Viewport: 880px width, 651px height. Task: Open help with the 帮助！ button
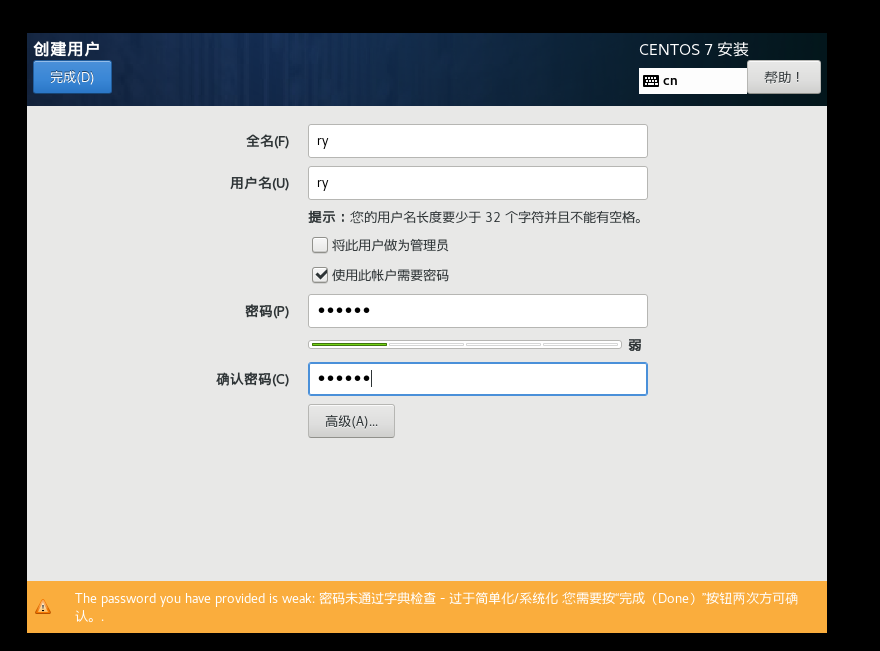[783, 77]
